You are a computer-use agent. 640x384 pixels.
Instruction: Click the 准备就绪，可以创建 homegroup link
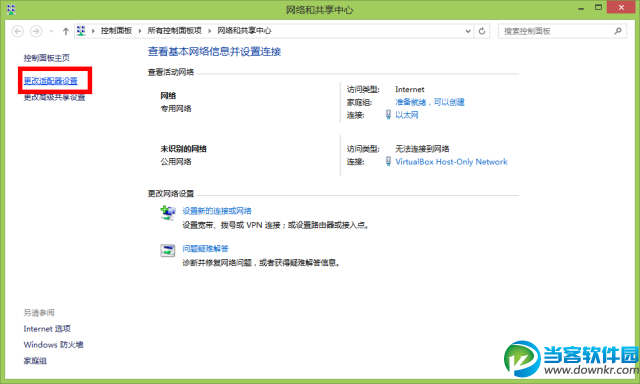click(430, 102)
